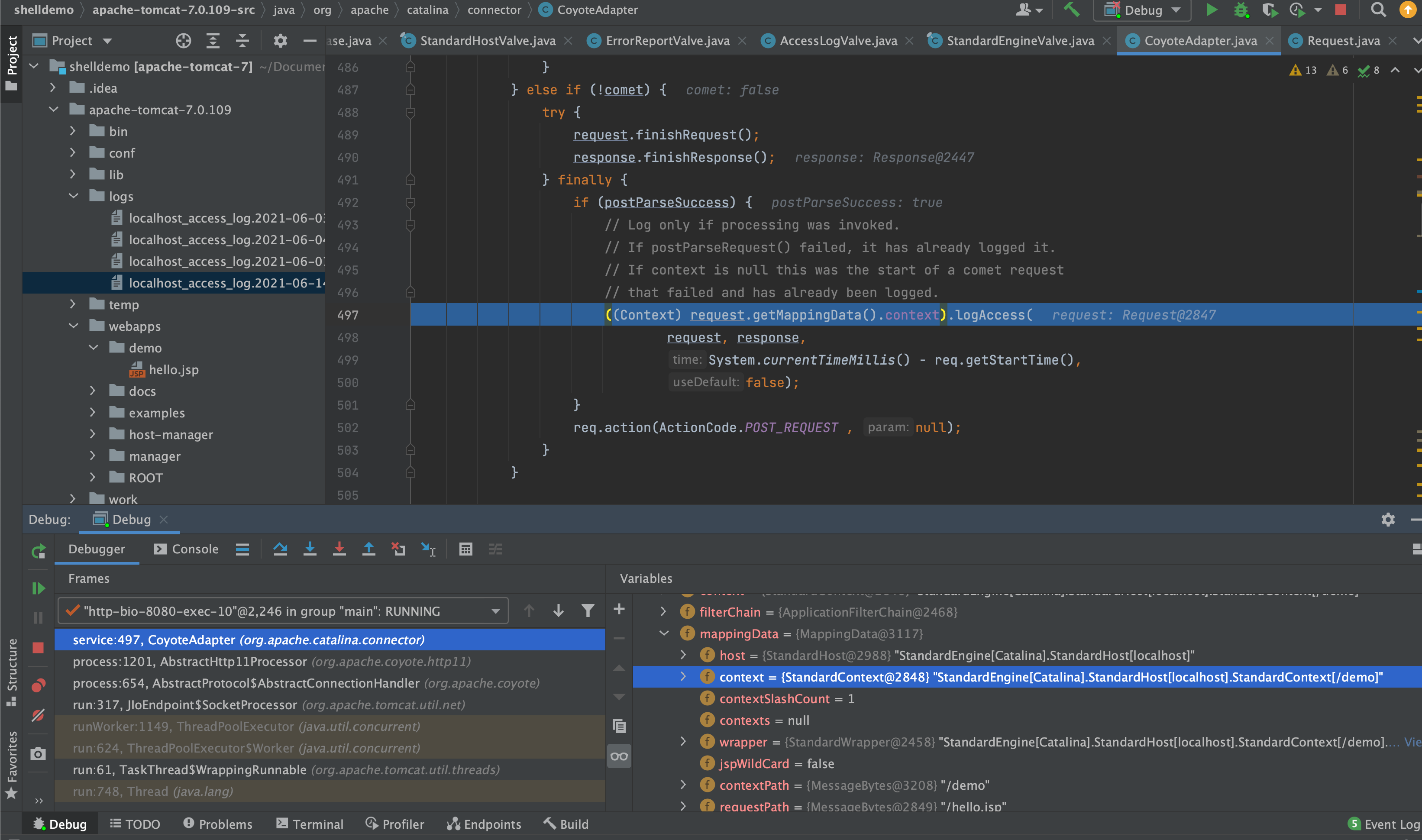Toggle Project tool window side tab
The height and width of the screenshot is (840, 1422).
click(11, 63)
